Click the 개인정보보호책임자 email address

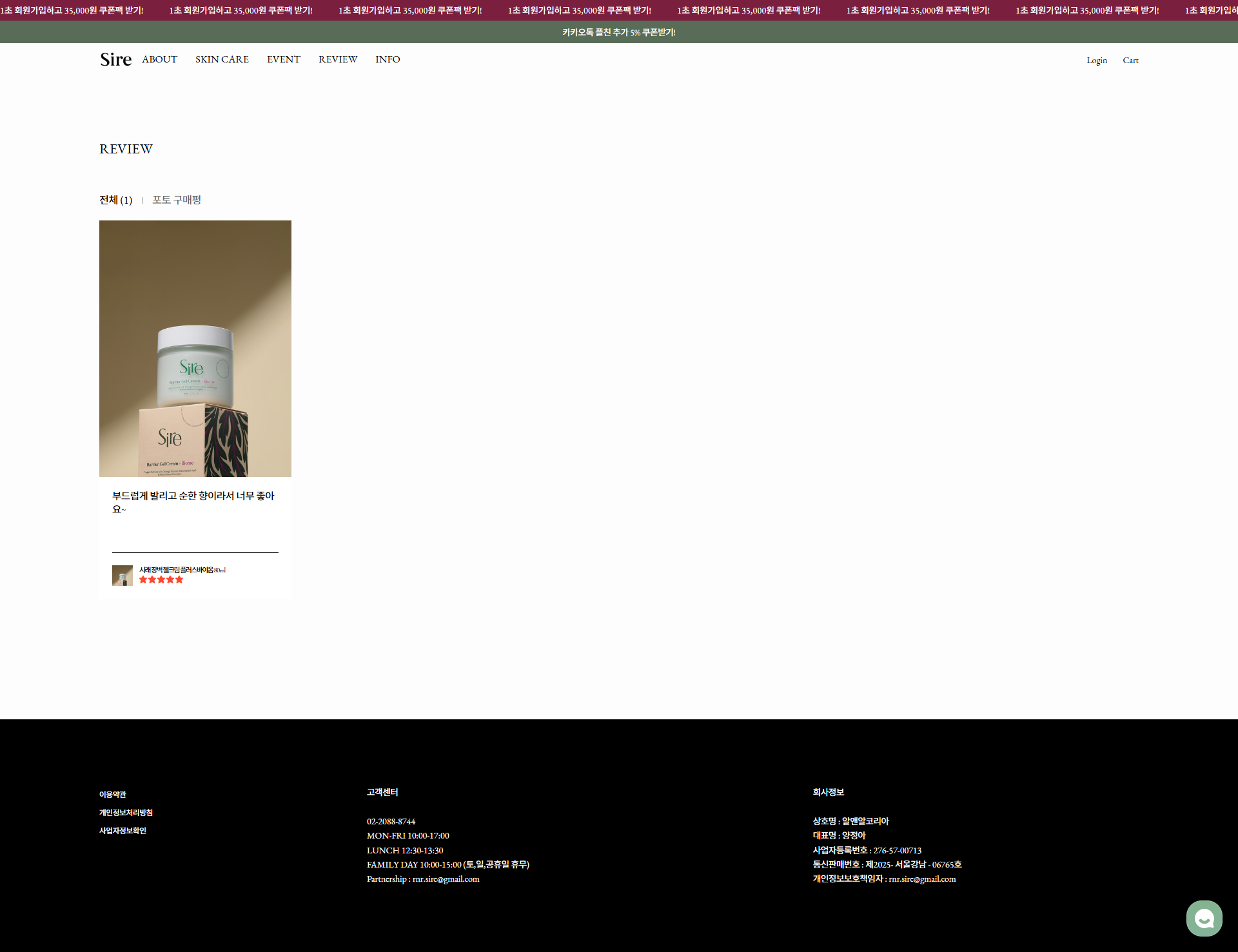click(x=922, y=879)
